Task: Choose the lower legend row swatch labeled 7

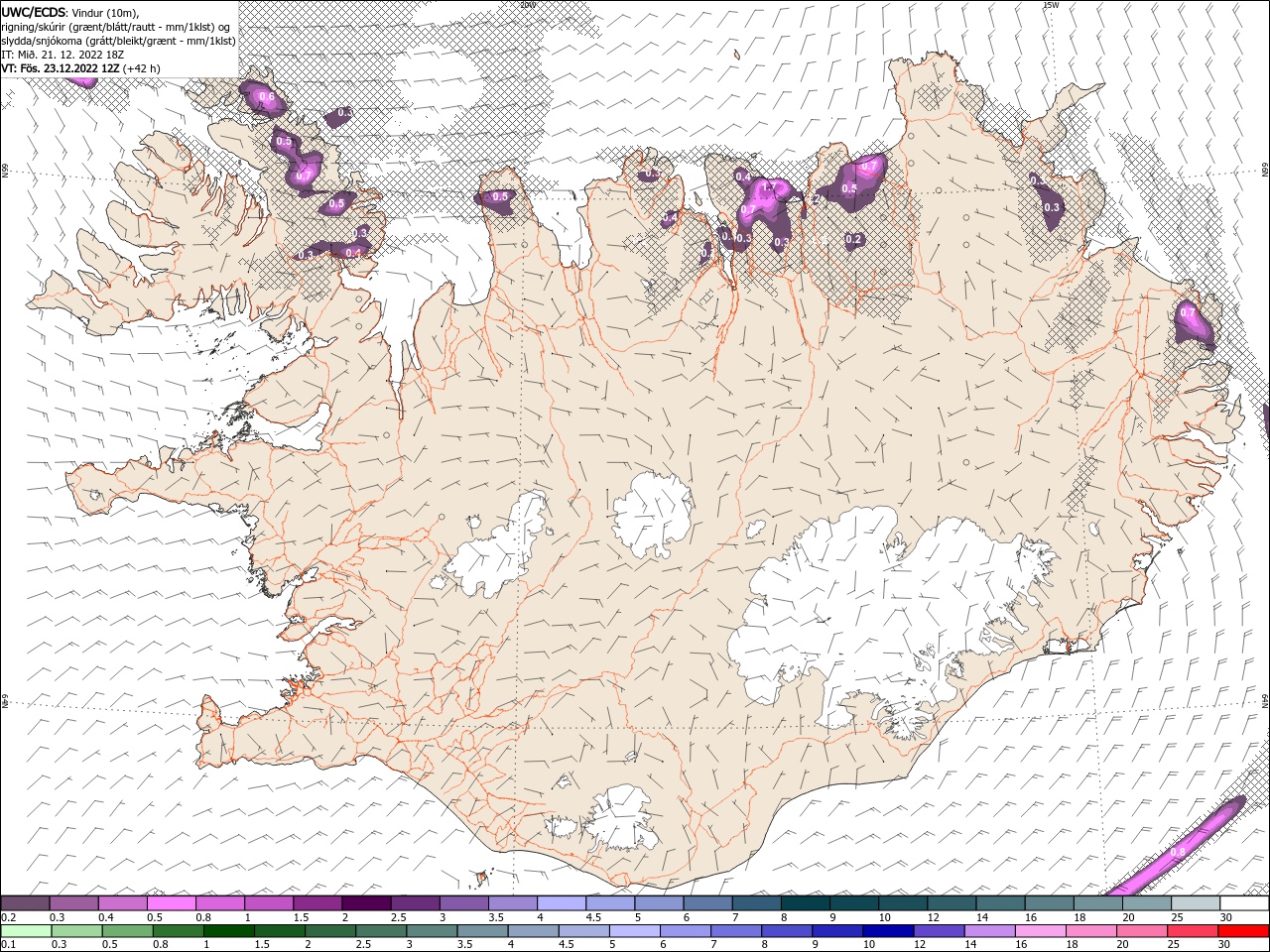Action: 735,931
